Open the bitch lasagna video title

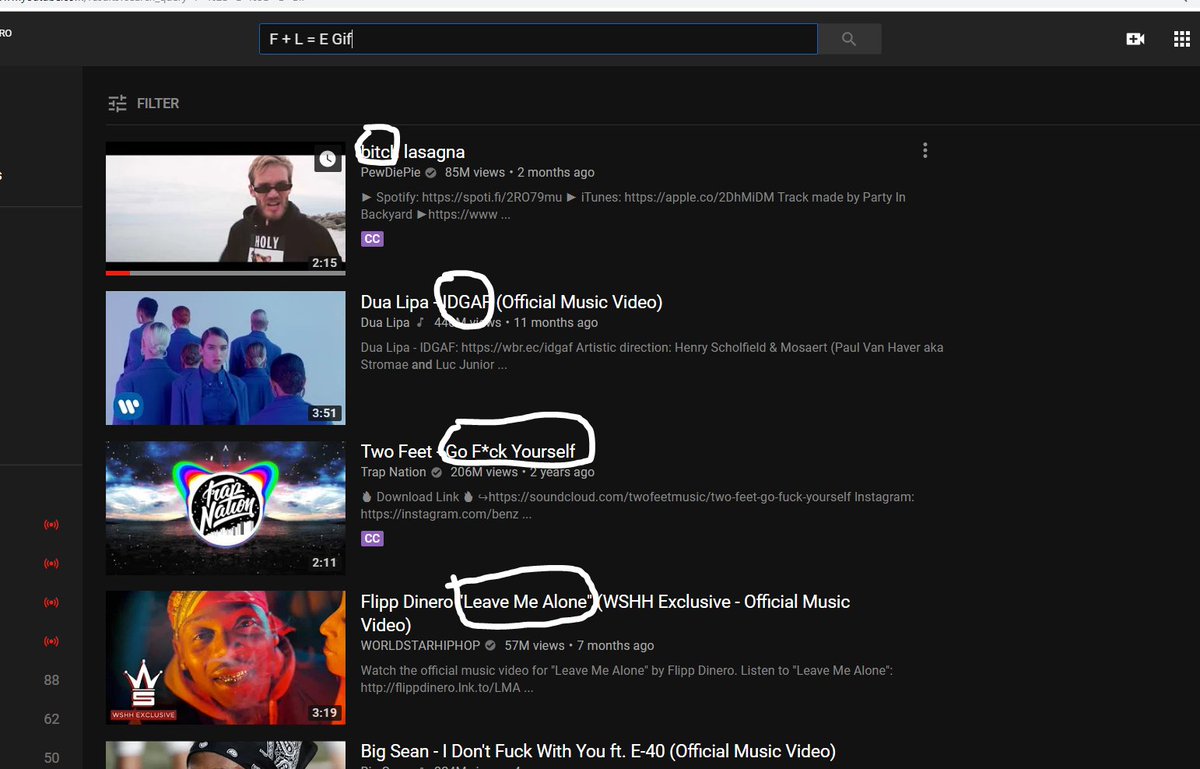click(412, 152)
